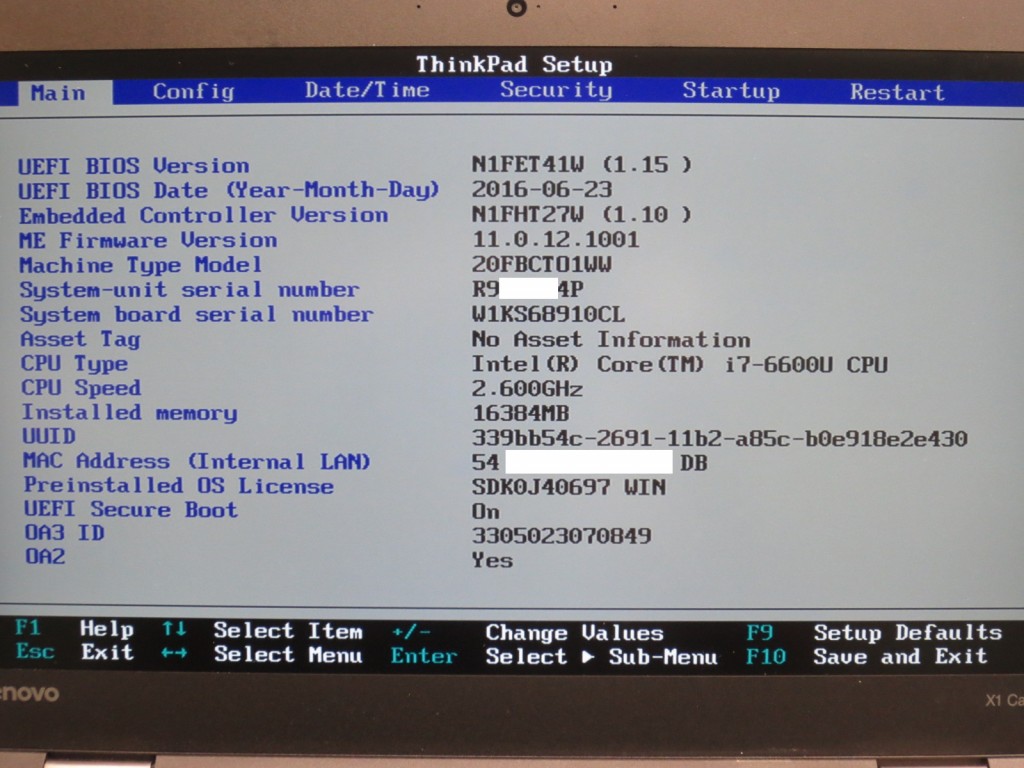This screenshot has height=768, width=1024.
Task: Select the 11.0.12.1001 firmware value
Action: (x=556, y=239)
